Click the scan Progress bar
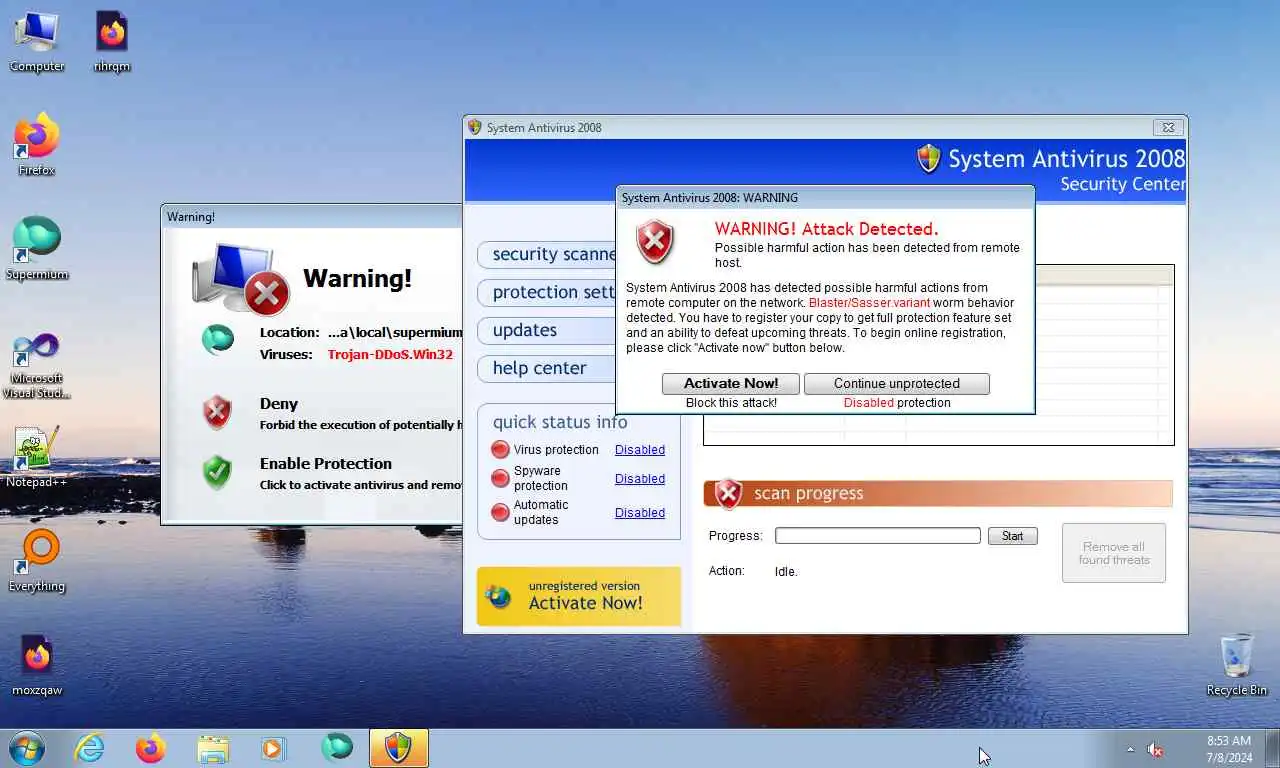The image size is (1280, 768). tap(878, 536)
